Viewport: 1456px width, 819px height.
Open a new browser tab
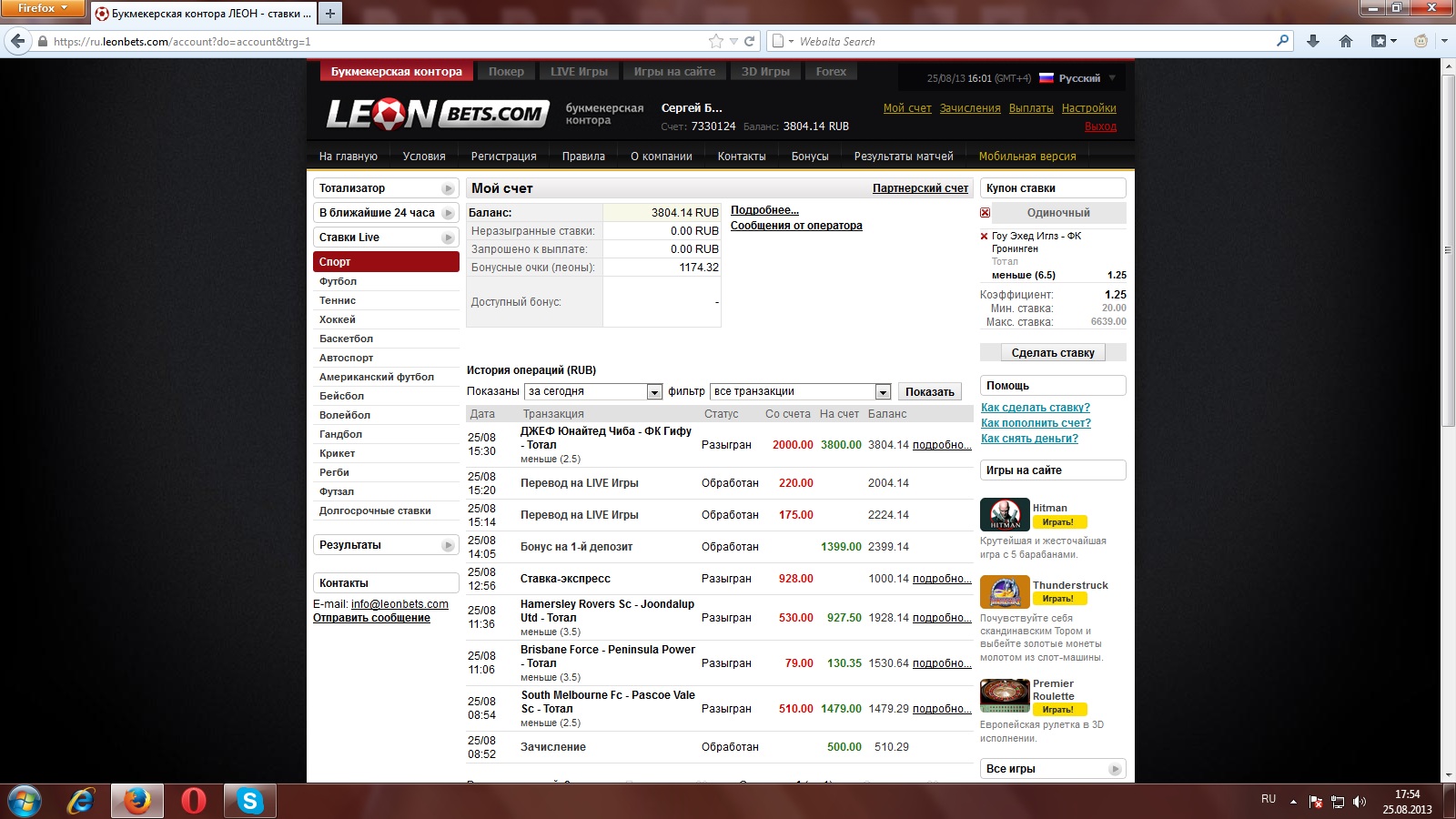click(x=329, y=14)
